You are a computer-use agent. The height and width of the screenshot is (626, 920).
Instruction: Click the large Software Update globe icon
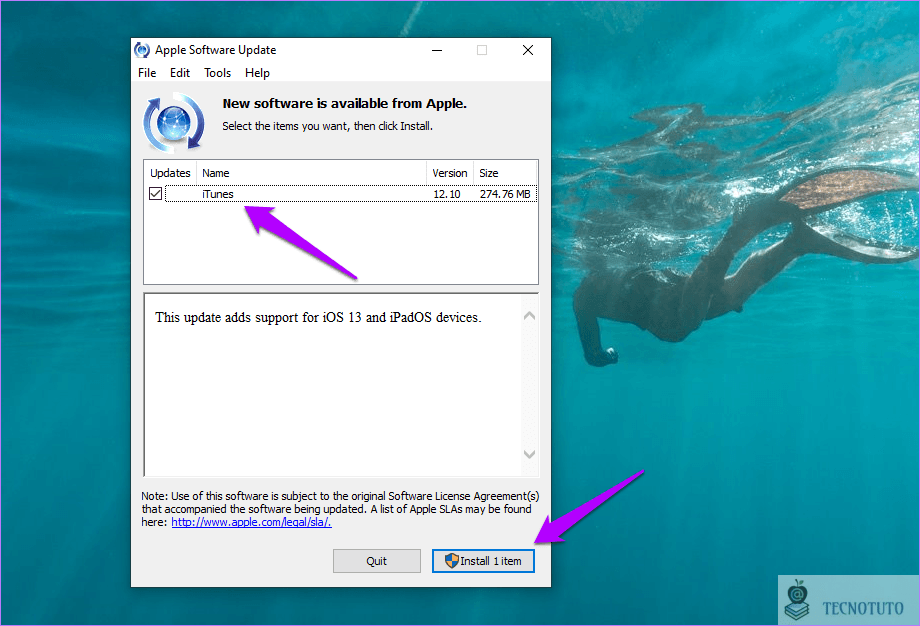(x=174, y=123)
